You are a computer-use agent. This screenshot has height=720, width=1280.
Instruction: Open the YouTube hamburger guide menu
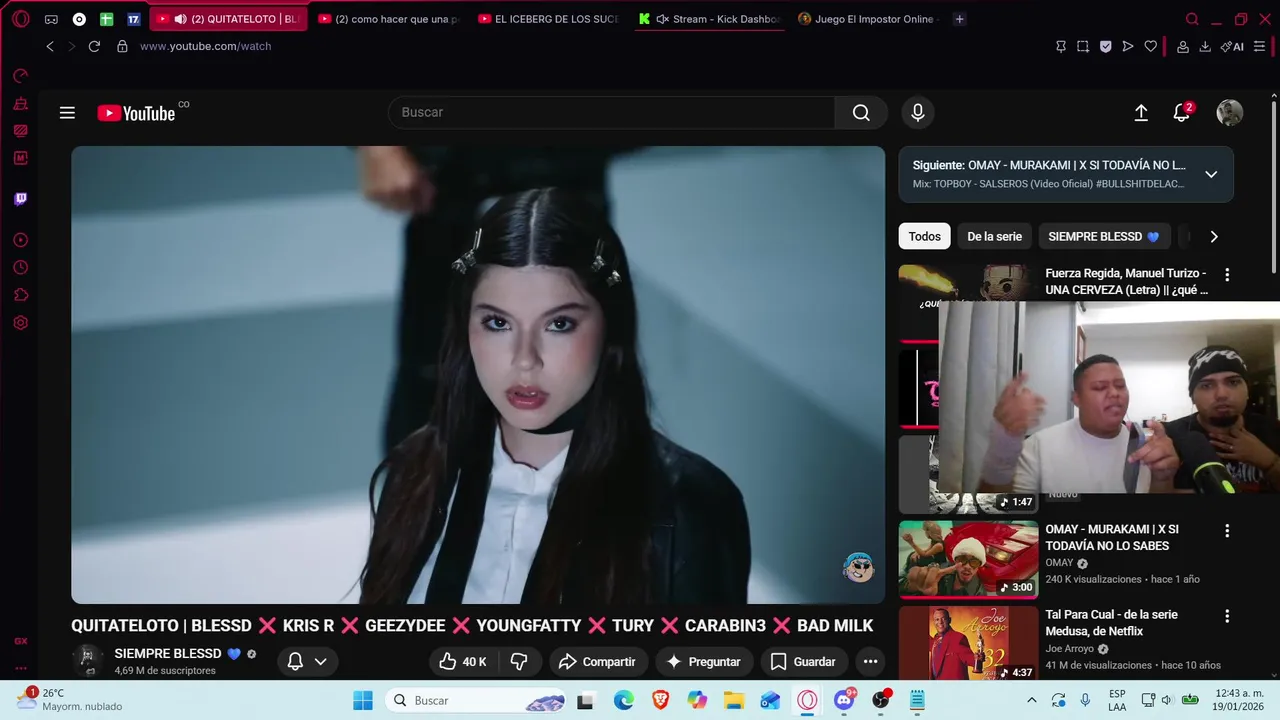point(67,113)
